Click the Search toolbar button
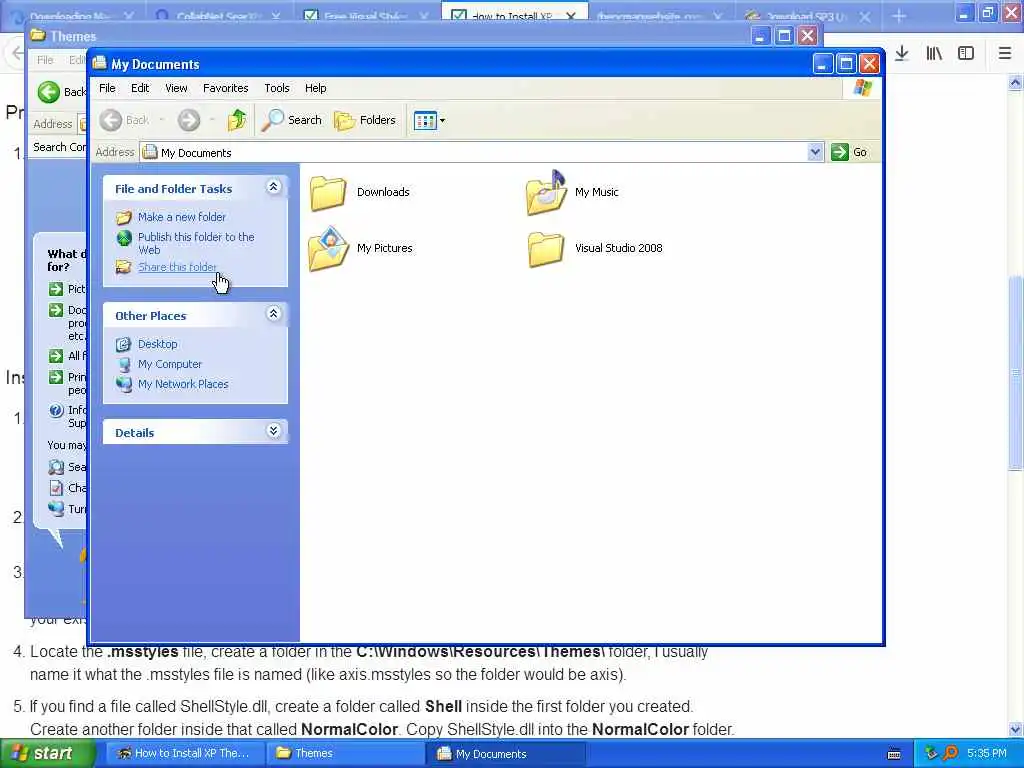Screen dimensions: 1024x768 tap(291, 120)
